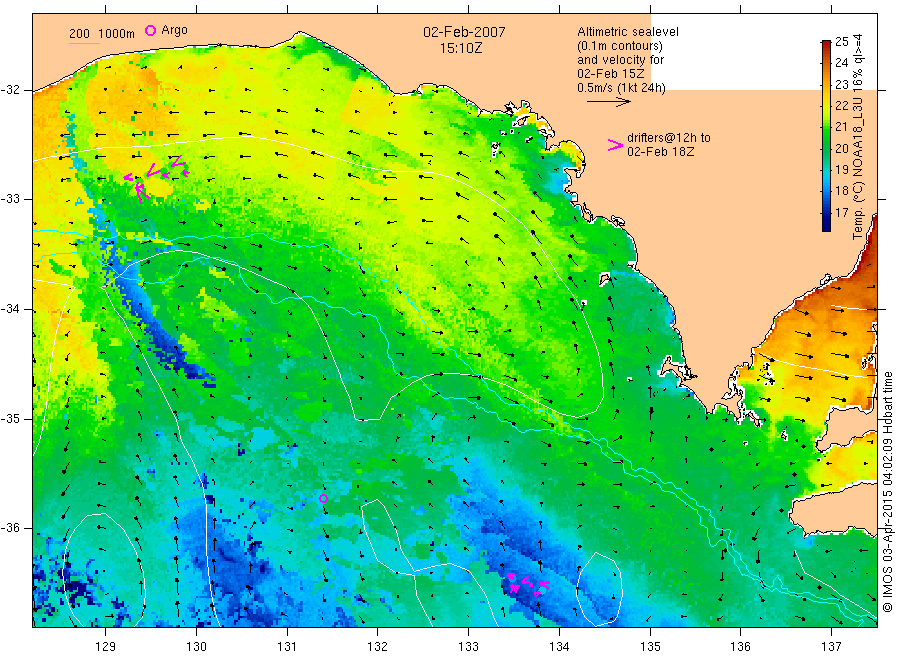Click the 'drifters@12h to' label
This screenshot has width=900, height=660.
(x=669, y=138)
